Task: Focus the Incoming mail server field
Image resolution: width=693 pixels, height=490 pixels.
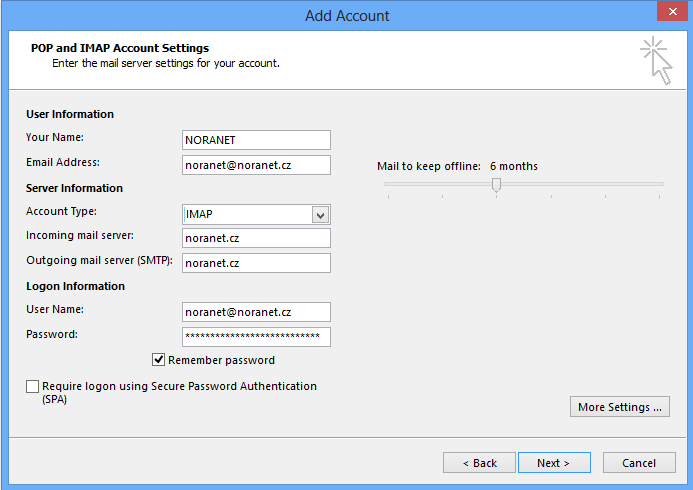Action: 256,238
